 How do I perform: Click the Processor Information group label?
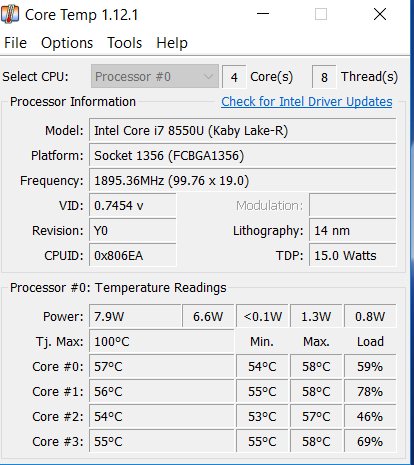pos(73,102)
